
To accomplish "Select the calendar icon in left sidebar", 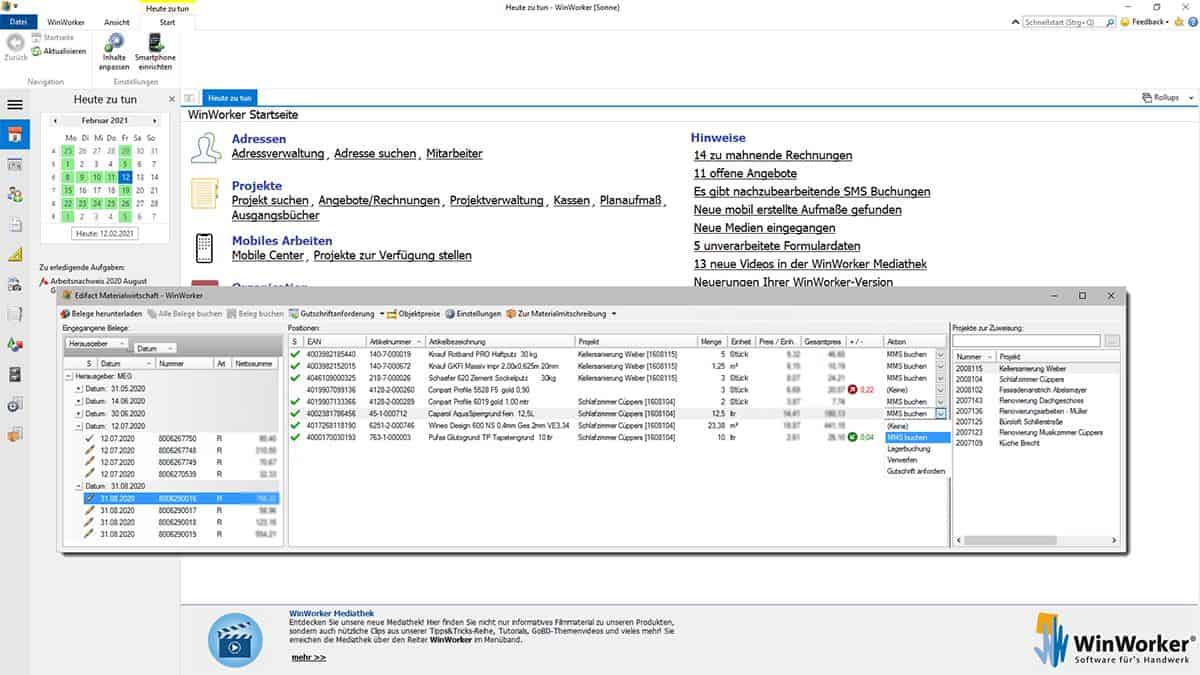I will [x=15, y=134].
